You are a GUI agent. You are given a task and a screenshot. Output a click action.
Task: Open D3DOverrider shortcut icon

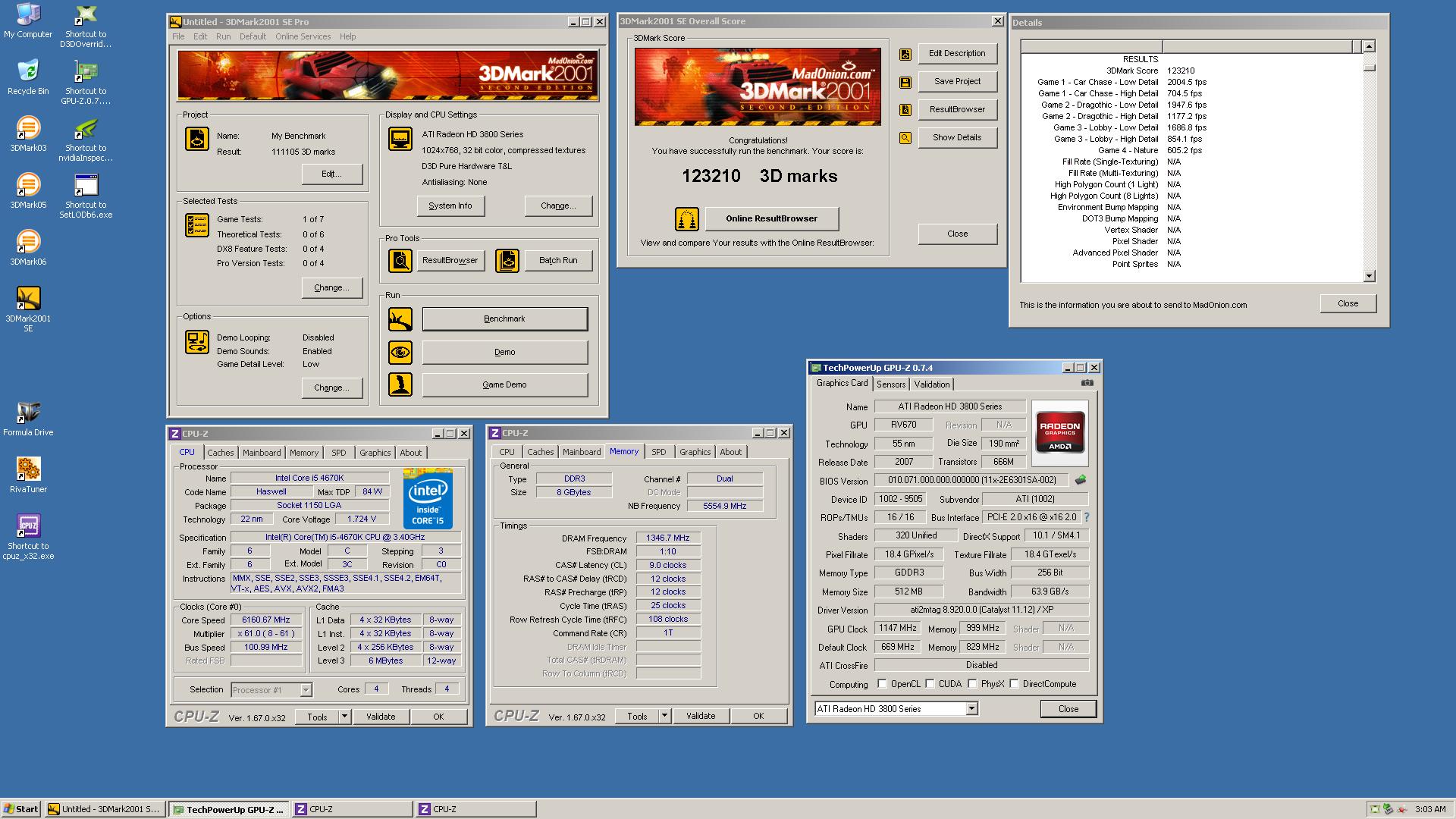[x=86, y=26]
